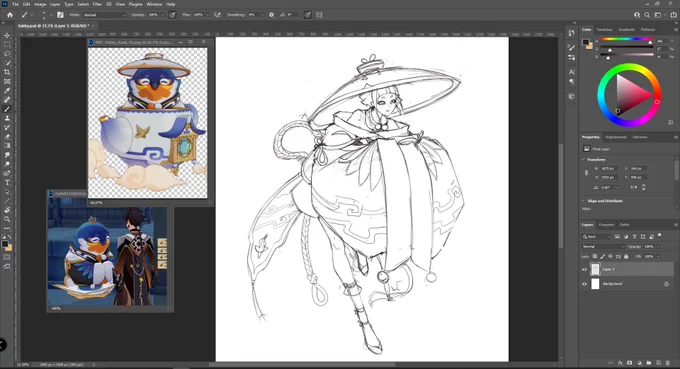
Task: Select the Clone Stamp tool
Action: tap(7, 118)
